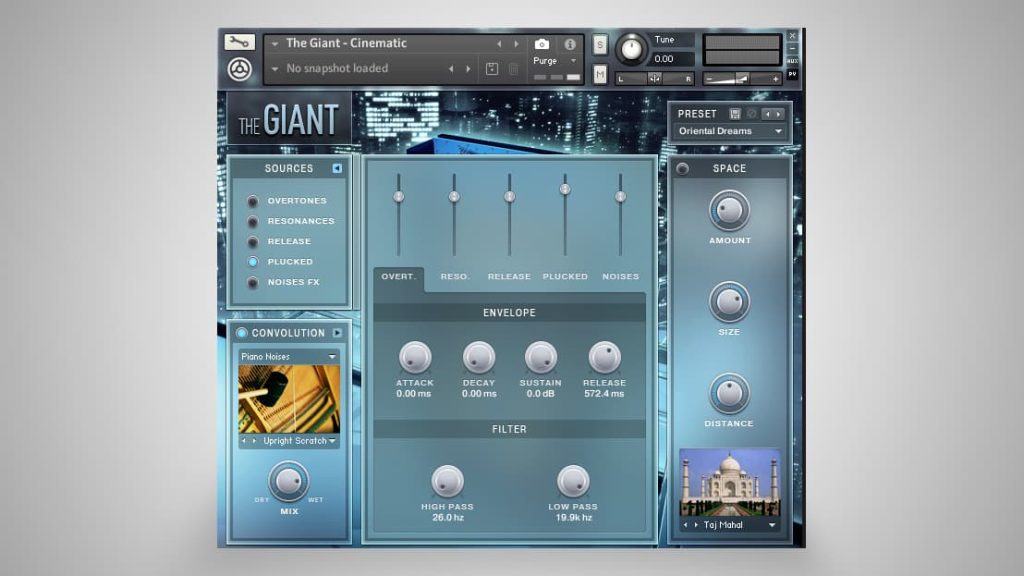This screenshot has height=576, width=1024.
Task: Open the Piano Noises convolution dropdown
Action: 288,355
